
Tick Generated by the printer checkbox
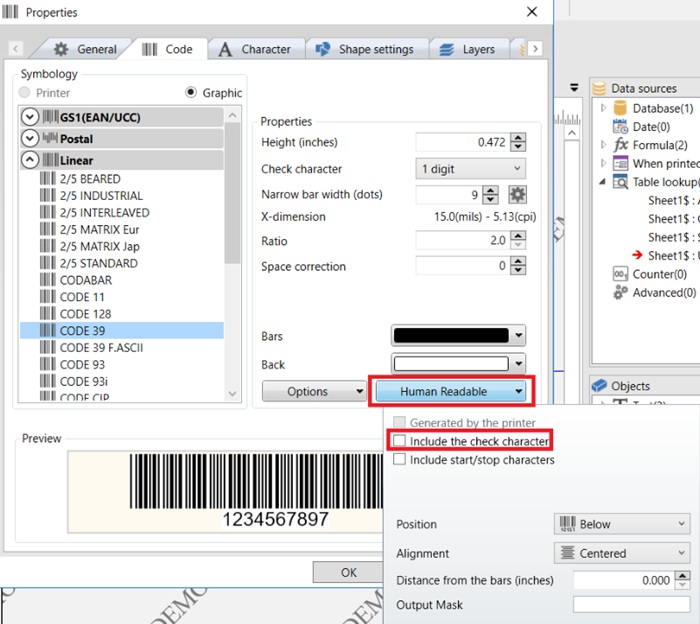(x=399, y=422)
